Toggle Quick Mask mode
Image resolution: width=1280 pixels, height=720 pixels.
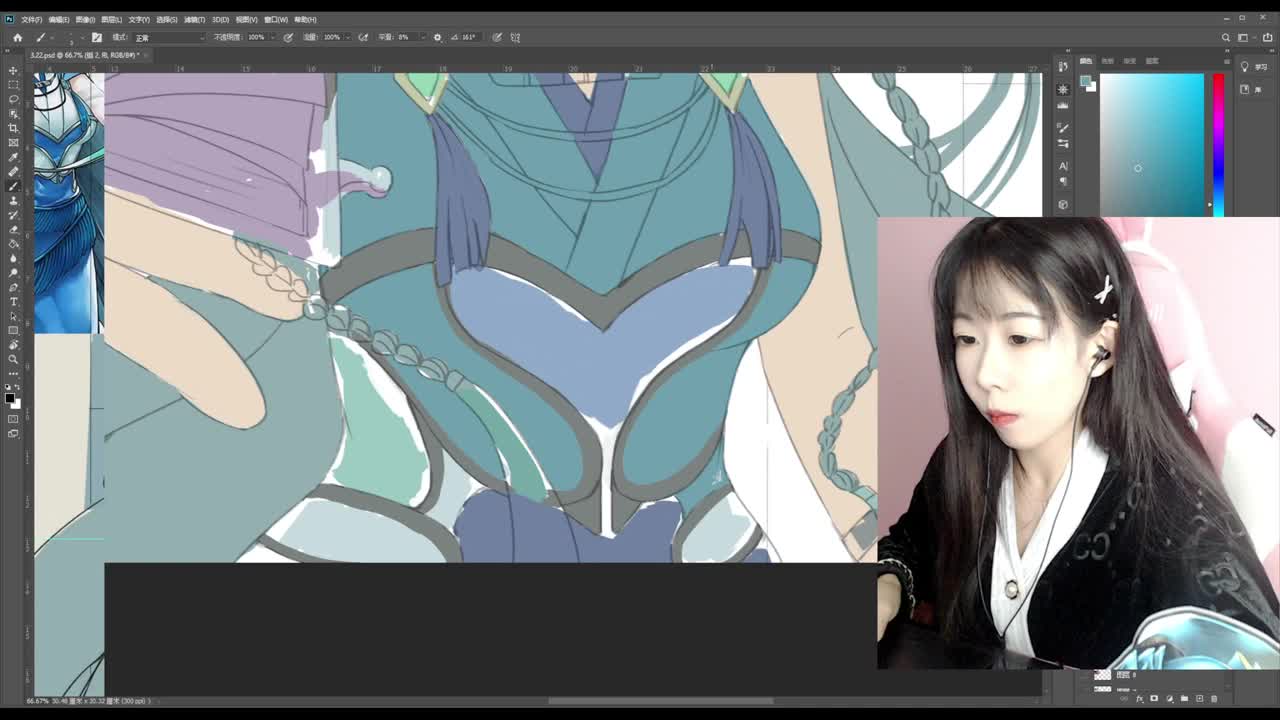click(14, 418)
